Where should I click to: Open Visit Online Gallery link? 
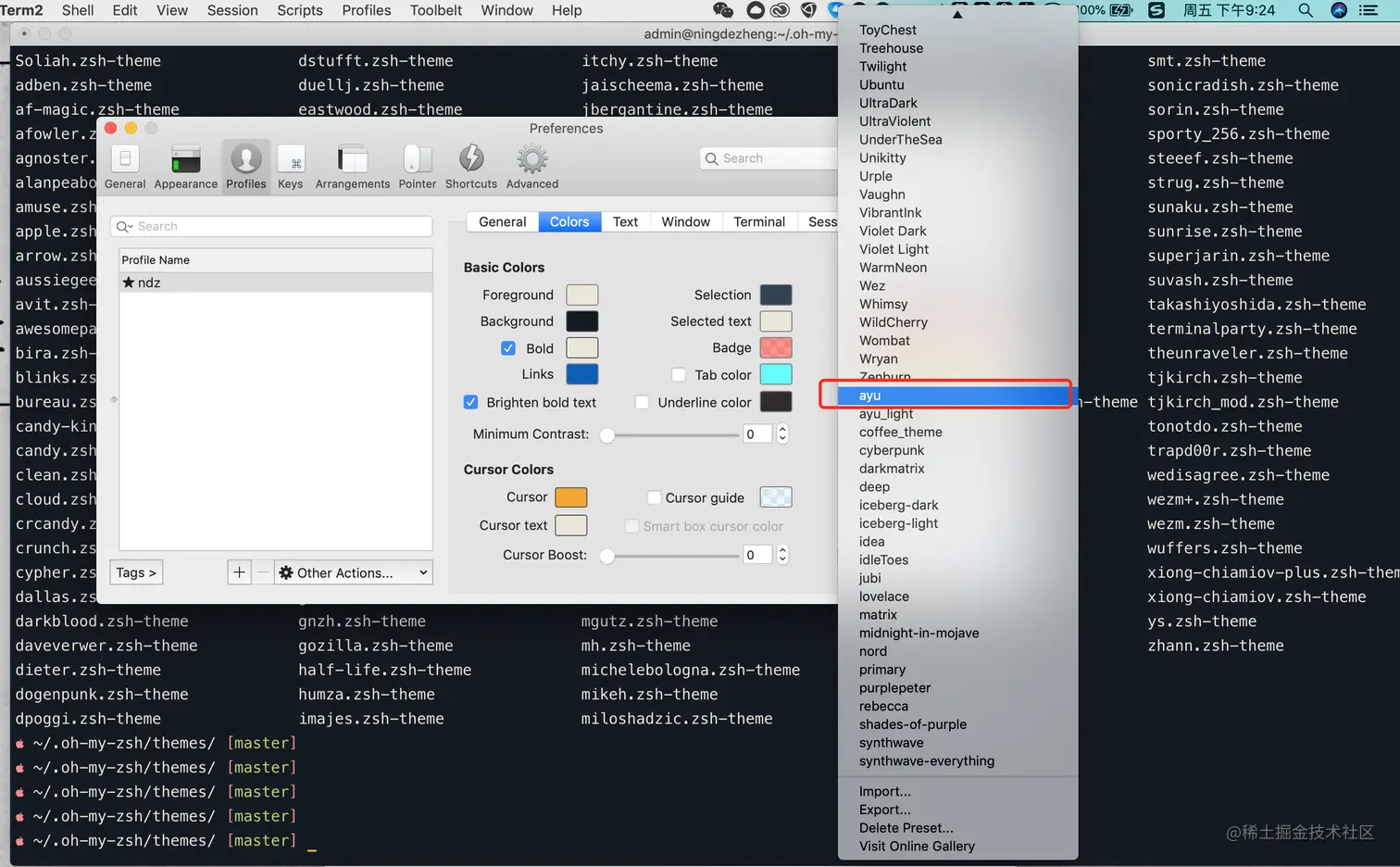957,847
